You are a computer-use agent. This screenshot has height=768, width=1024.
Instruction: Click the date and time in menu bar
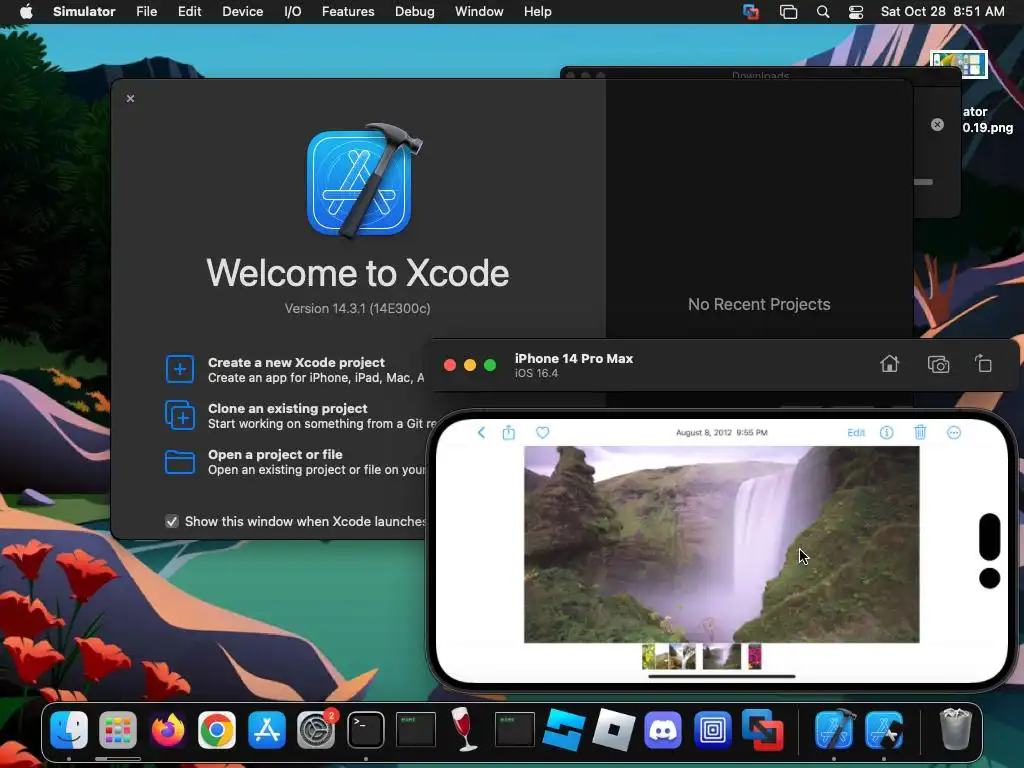tap(942, 12)
